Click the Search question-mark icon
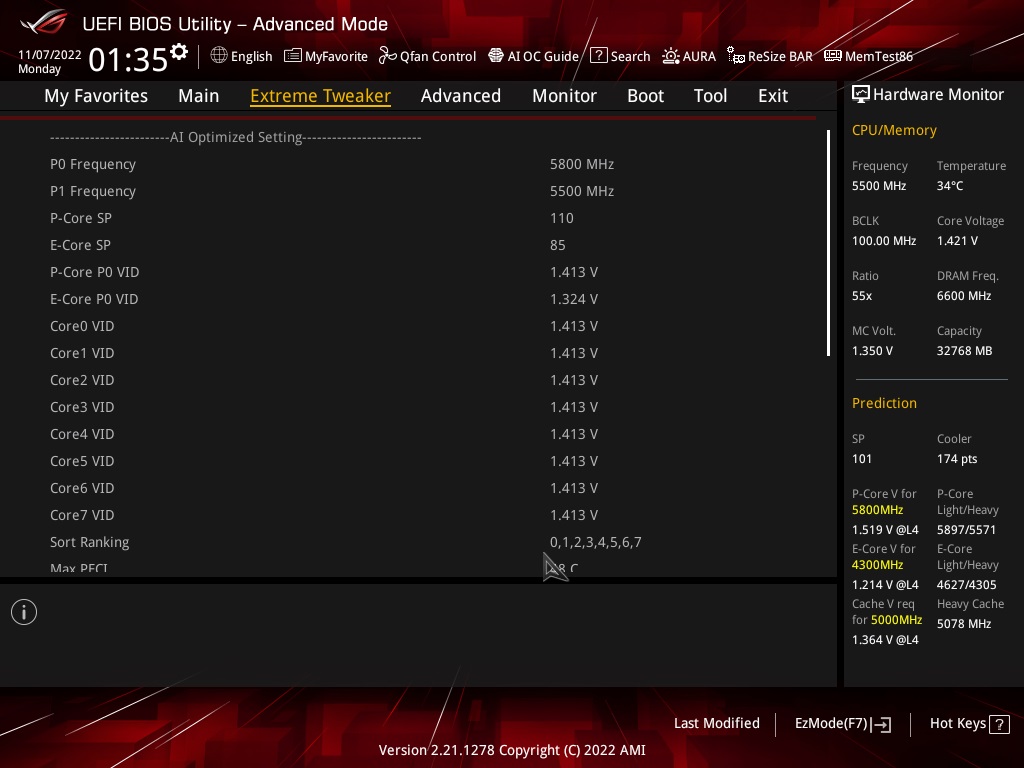This screenshot has height=768, width=1024. click(598, 56)
